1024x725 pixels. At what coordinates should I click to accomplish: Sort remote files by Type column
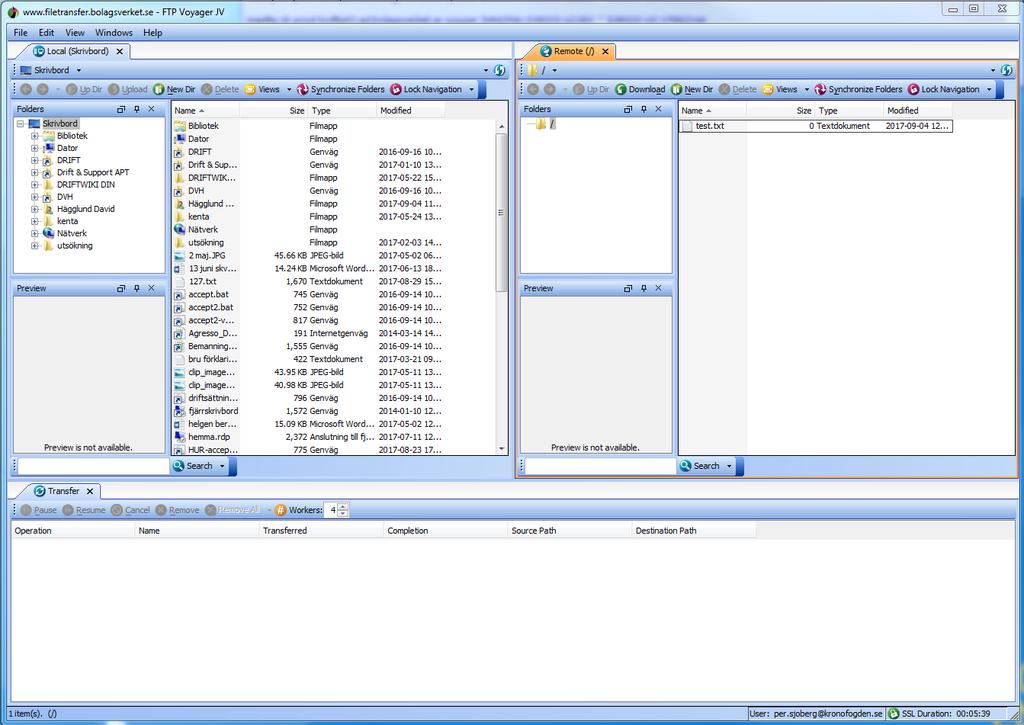[849, 110]
